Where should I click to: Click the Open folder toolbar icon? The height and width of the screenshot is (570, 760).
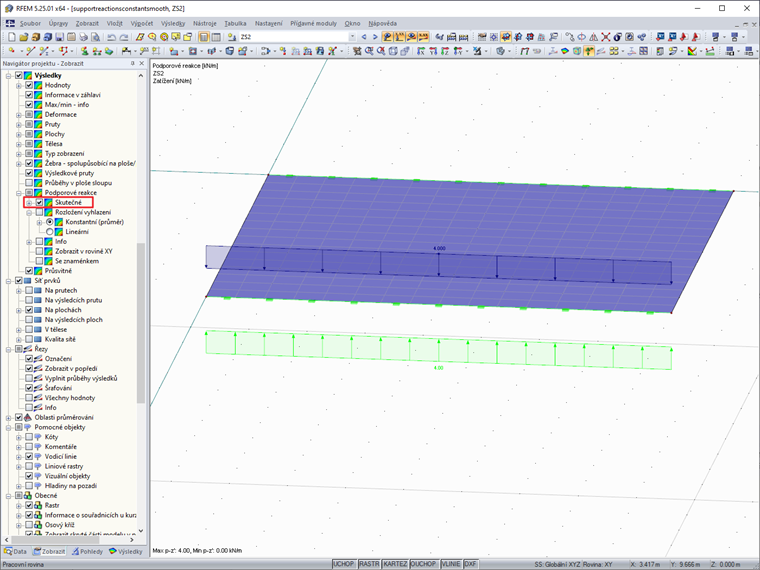coord(24,37)
